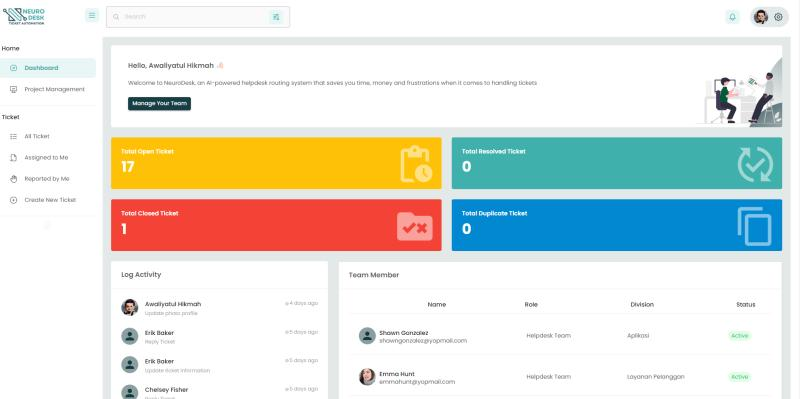Screen dimensions: 800x399
Task: Click the user profile avatar in header
Action: pos(761,17)
